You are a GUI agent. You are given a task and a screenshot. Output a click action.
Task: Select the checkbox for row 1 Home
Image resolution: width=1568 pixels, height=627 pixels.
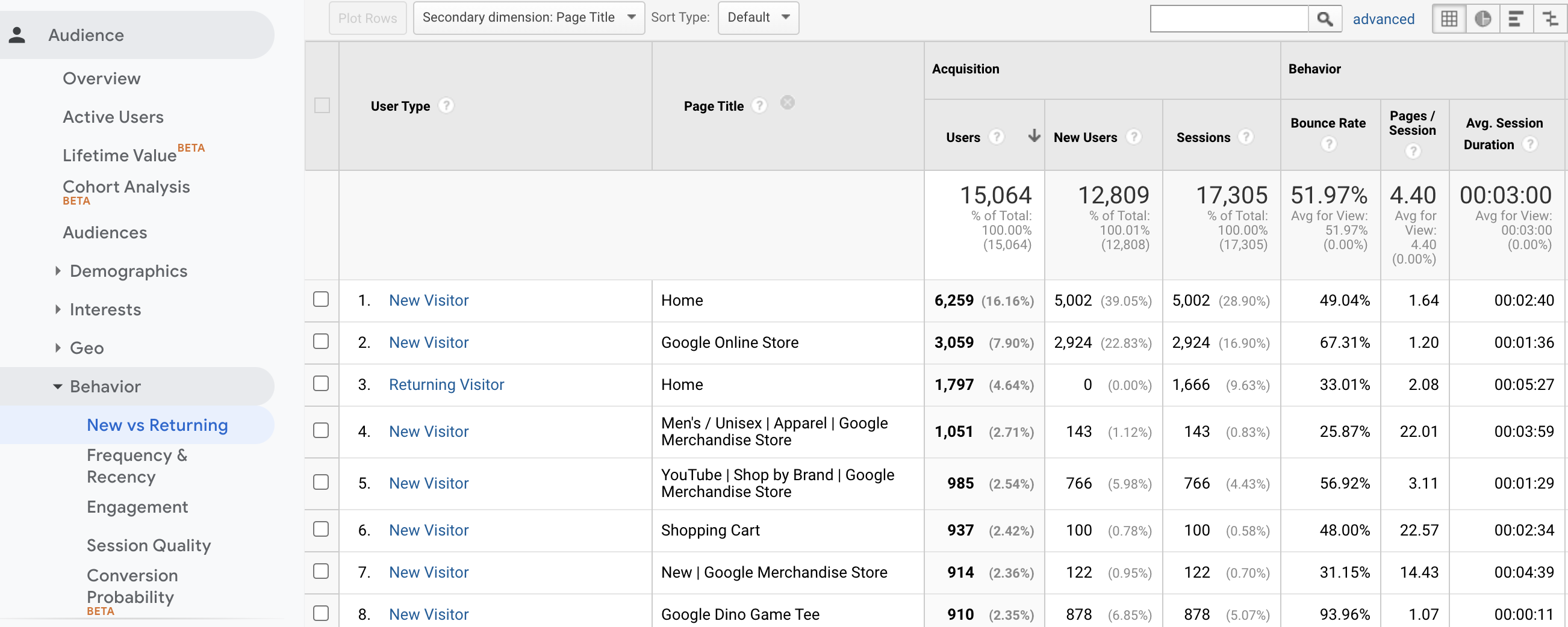click(x=321, y=298)
